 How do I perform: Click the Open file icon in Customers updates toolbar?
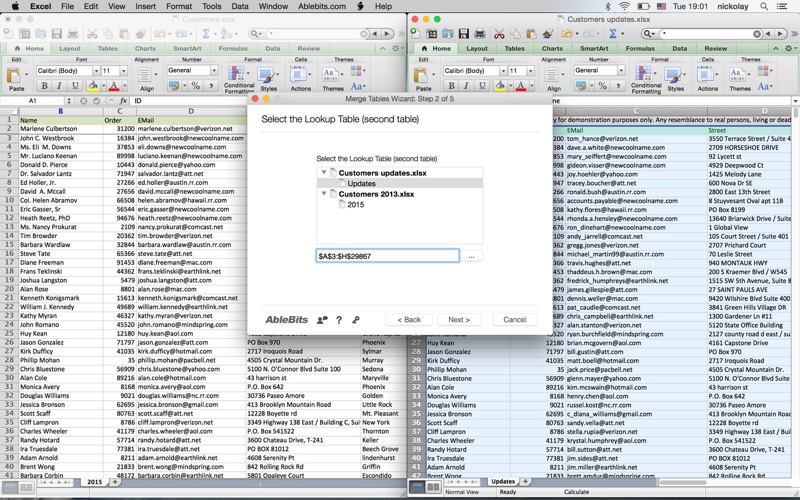point(448,34)
